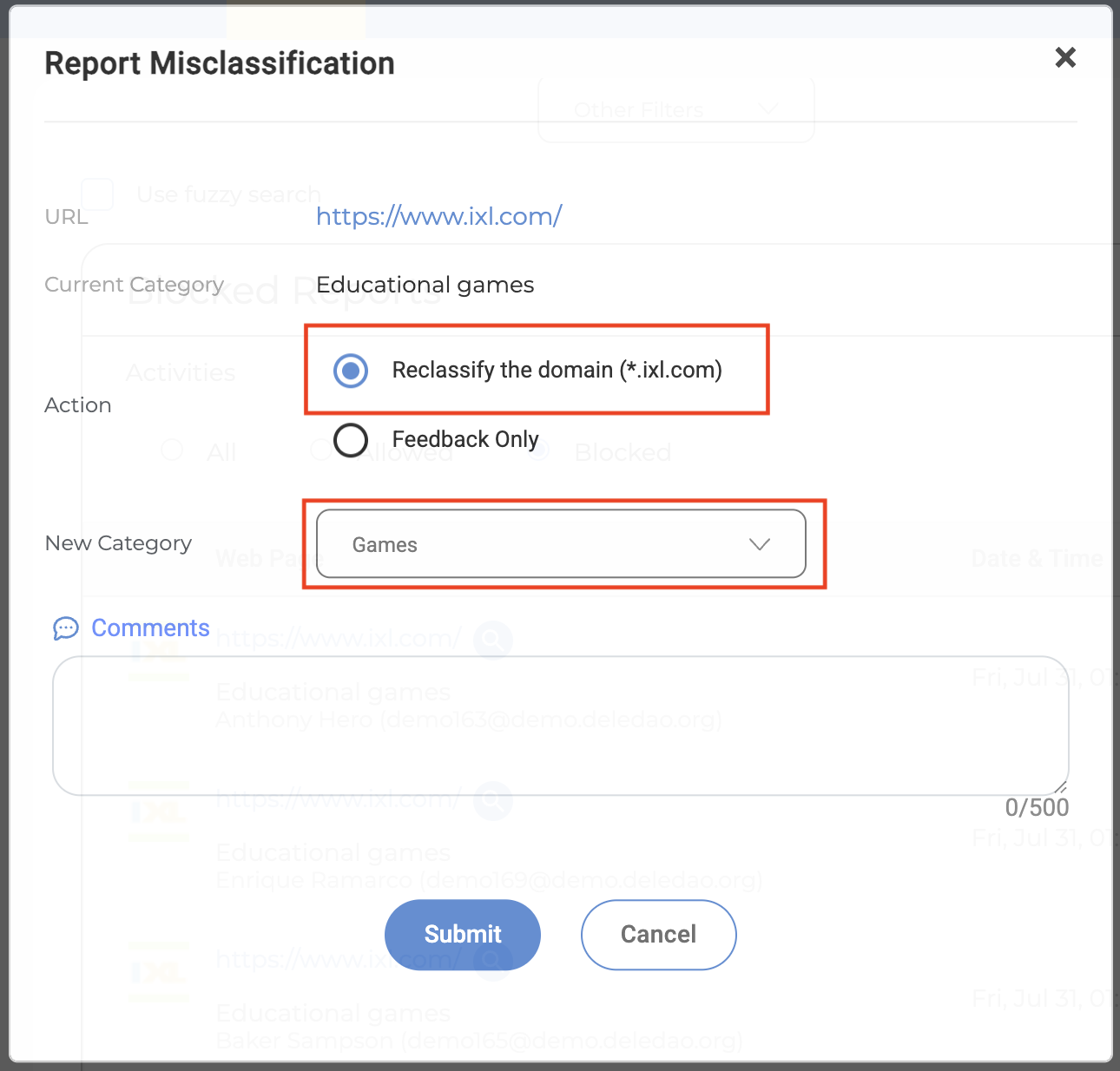
Task: Cancel the misclassification report
Action: [658, 935]
